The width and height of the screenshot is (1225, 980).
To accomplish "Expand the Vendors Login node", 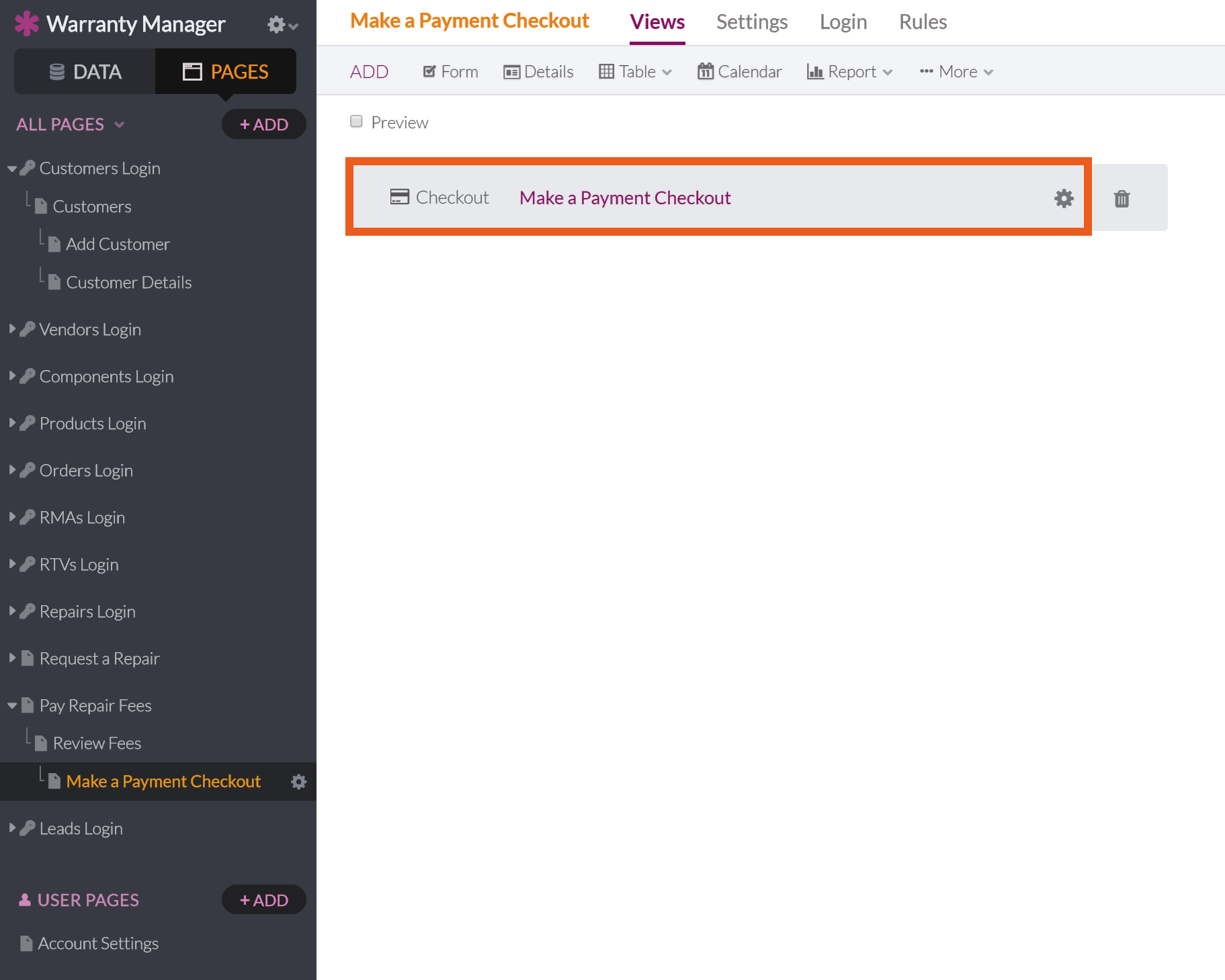I will 12,329.
